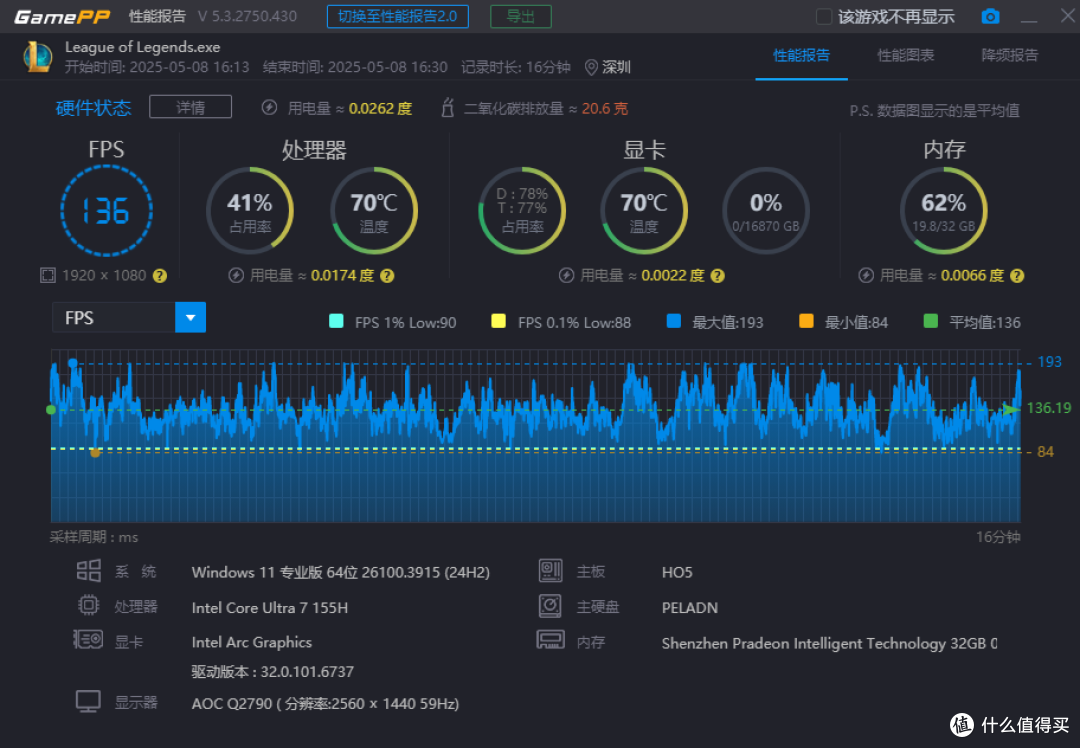Click the help icon beside GPU power 0.0022 度
Image resolution: width=1080 pixels, height=748 pixels.
pyautogui.click(x=717, y=276)
